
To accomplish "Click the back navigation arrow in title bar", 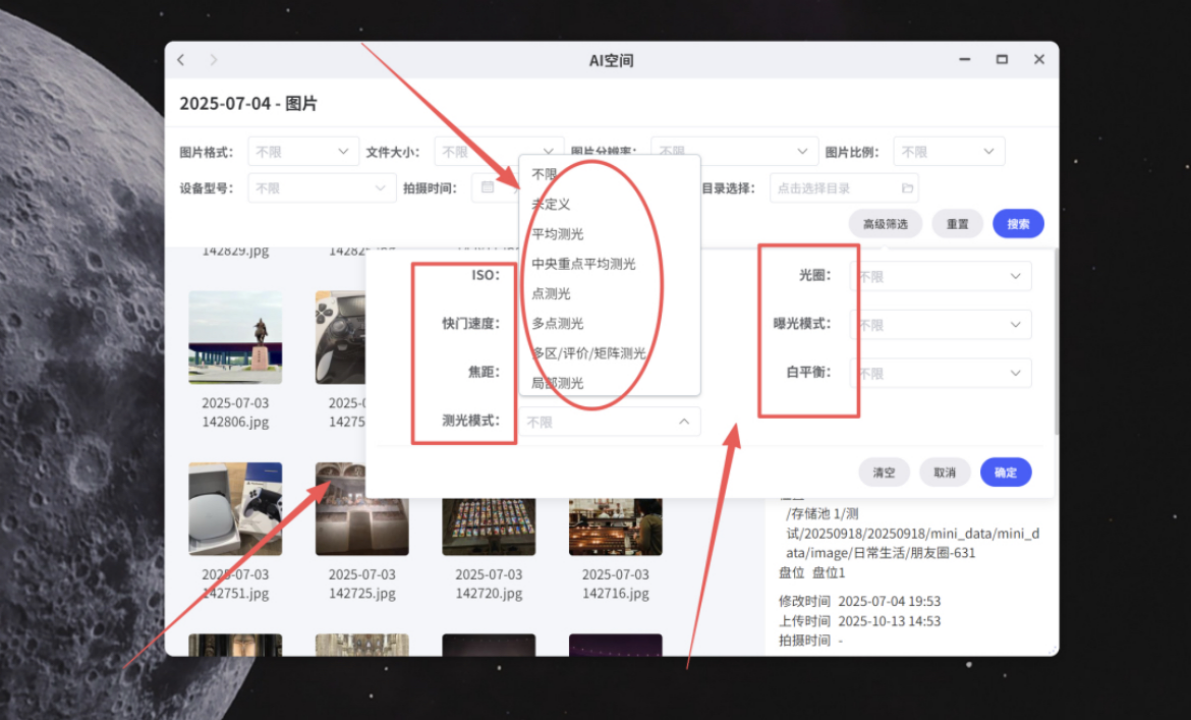I will coord(180,59).
